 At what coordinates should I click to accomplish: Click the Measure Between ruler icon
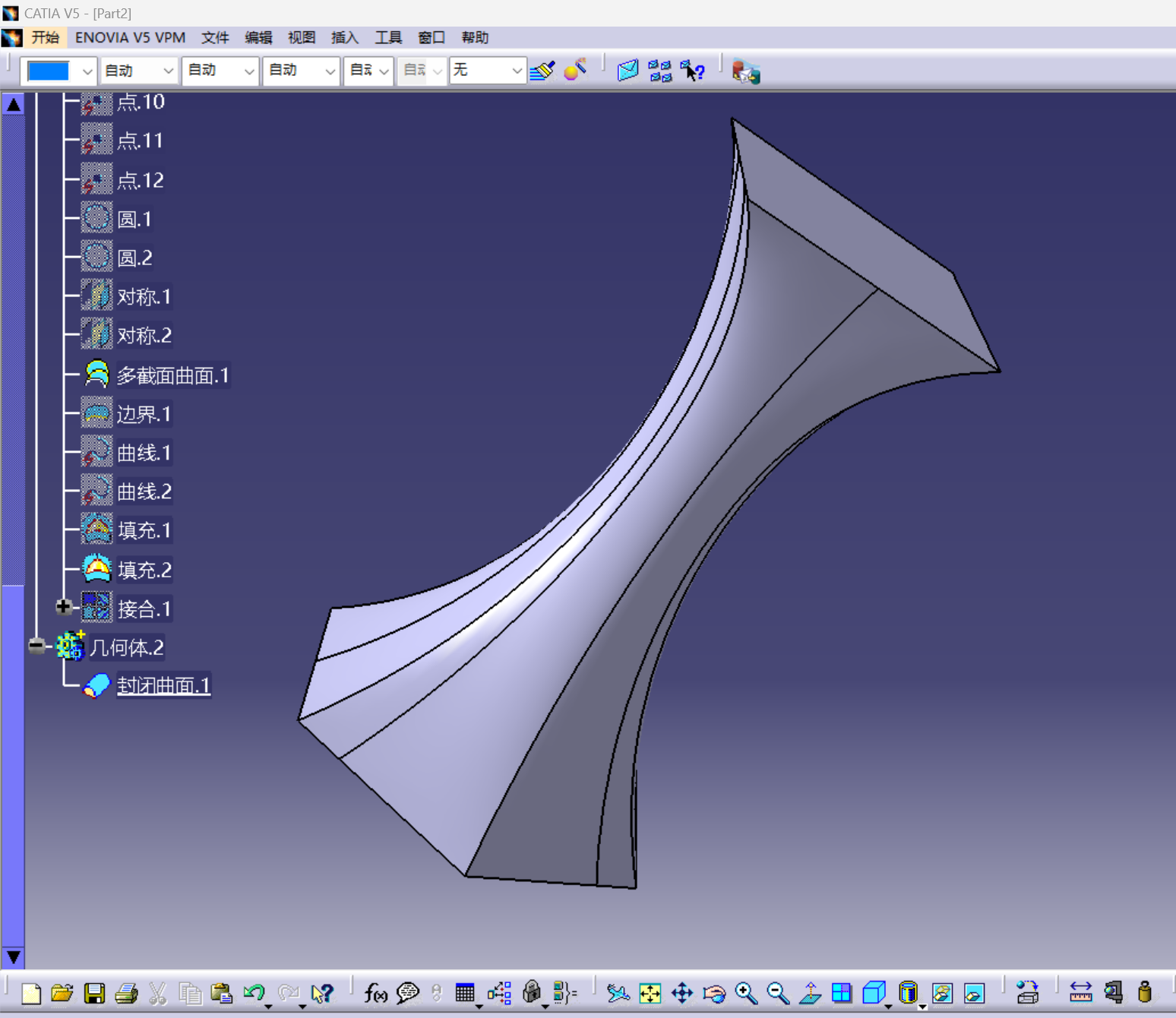tap(1080, 993)
